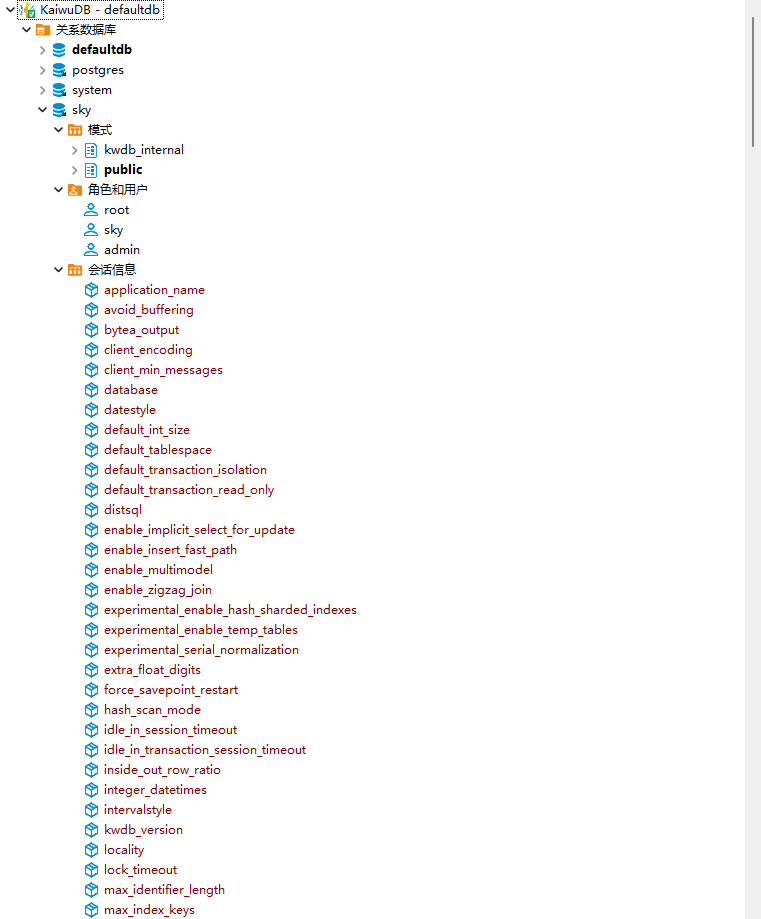
Task: Collapse the sky database node
Action: click(42, 110)
